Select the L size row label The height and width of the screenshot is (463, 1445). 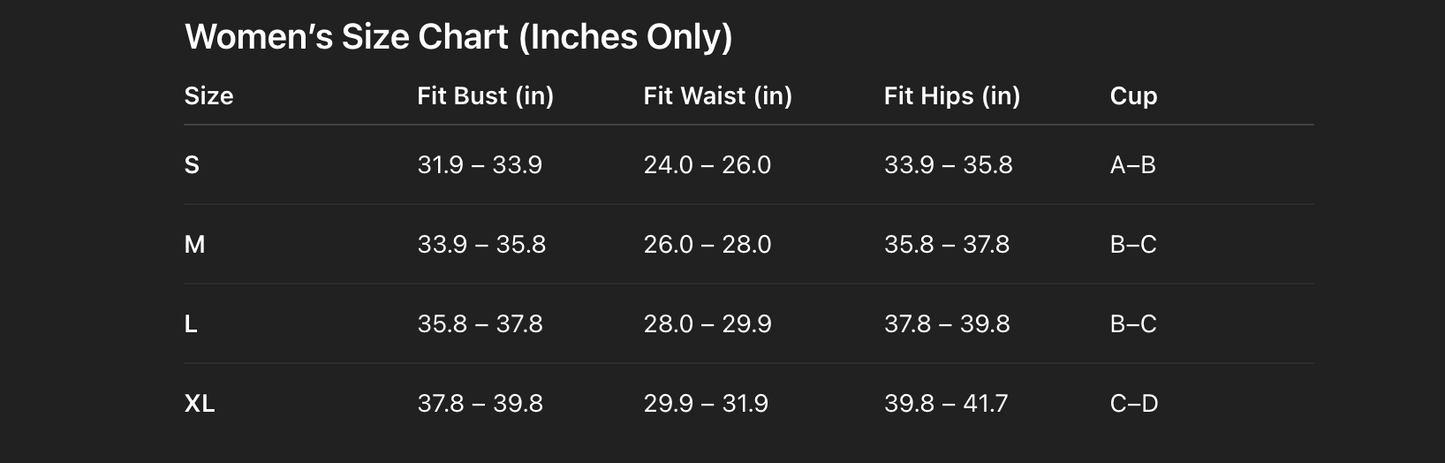pyautogui.click(x=191, y=324)
